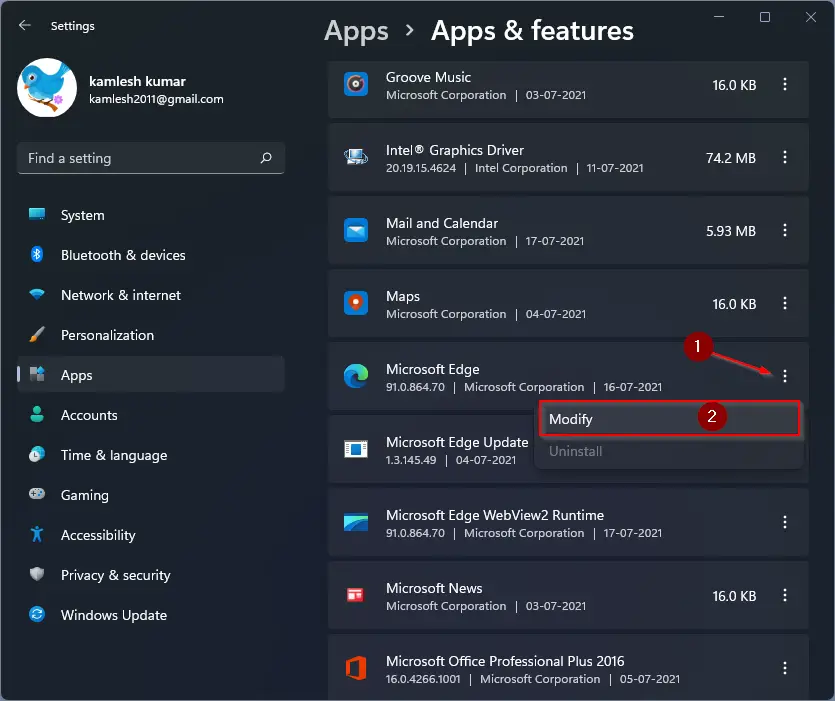
Task: Click the Groove Music app icon
Action: 356,84
